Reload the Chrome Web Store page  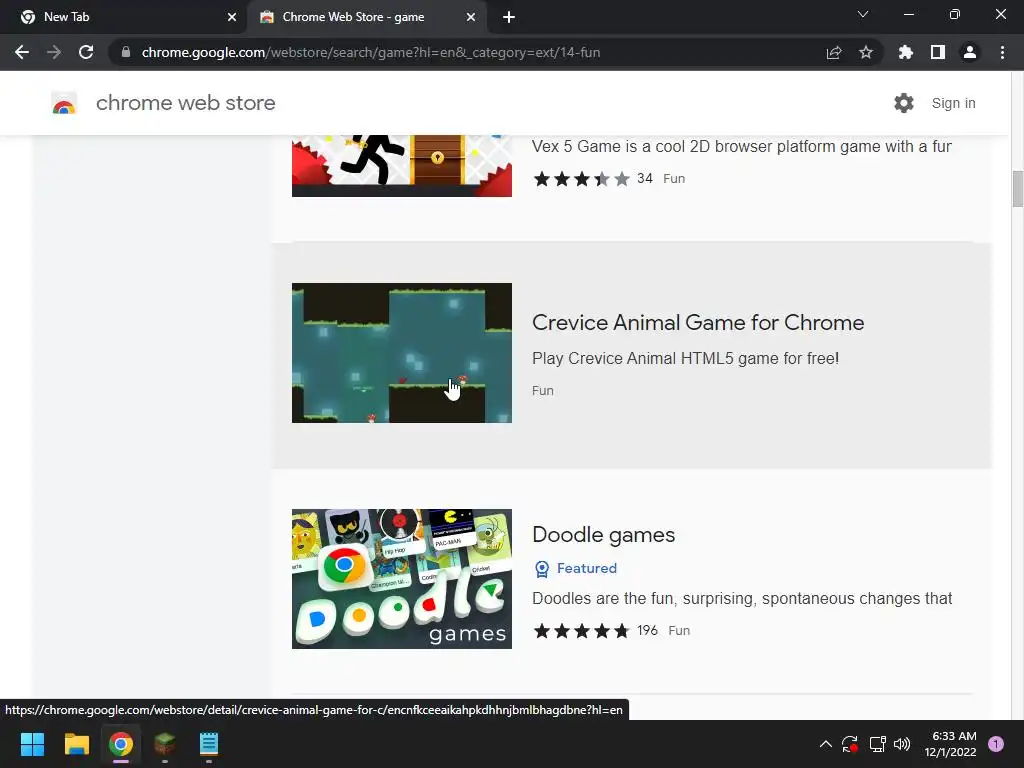(x=86, y=52)
